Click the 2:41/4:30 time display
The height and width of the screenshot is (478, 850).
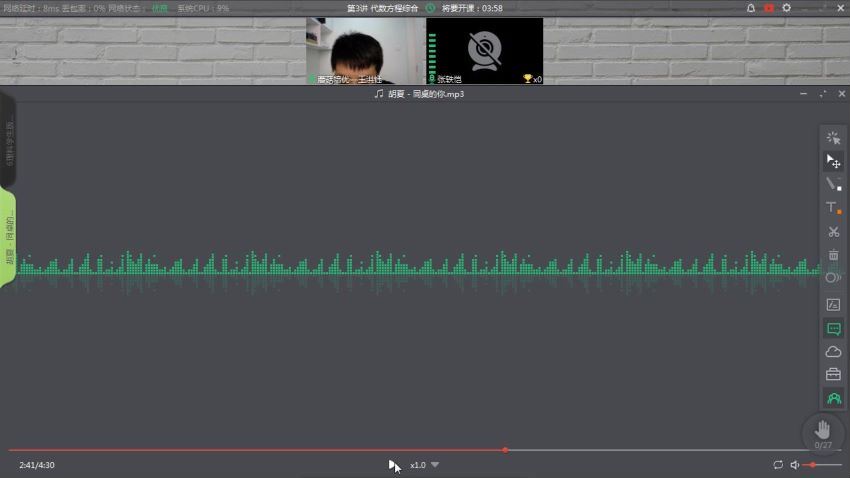click(37, 465)
